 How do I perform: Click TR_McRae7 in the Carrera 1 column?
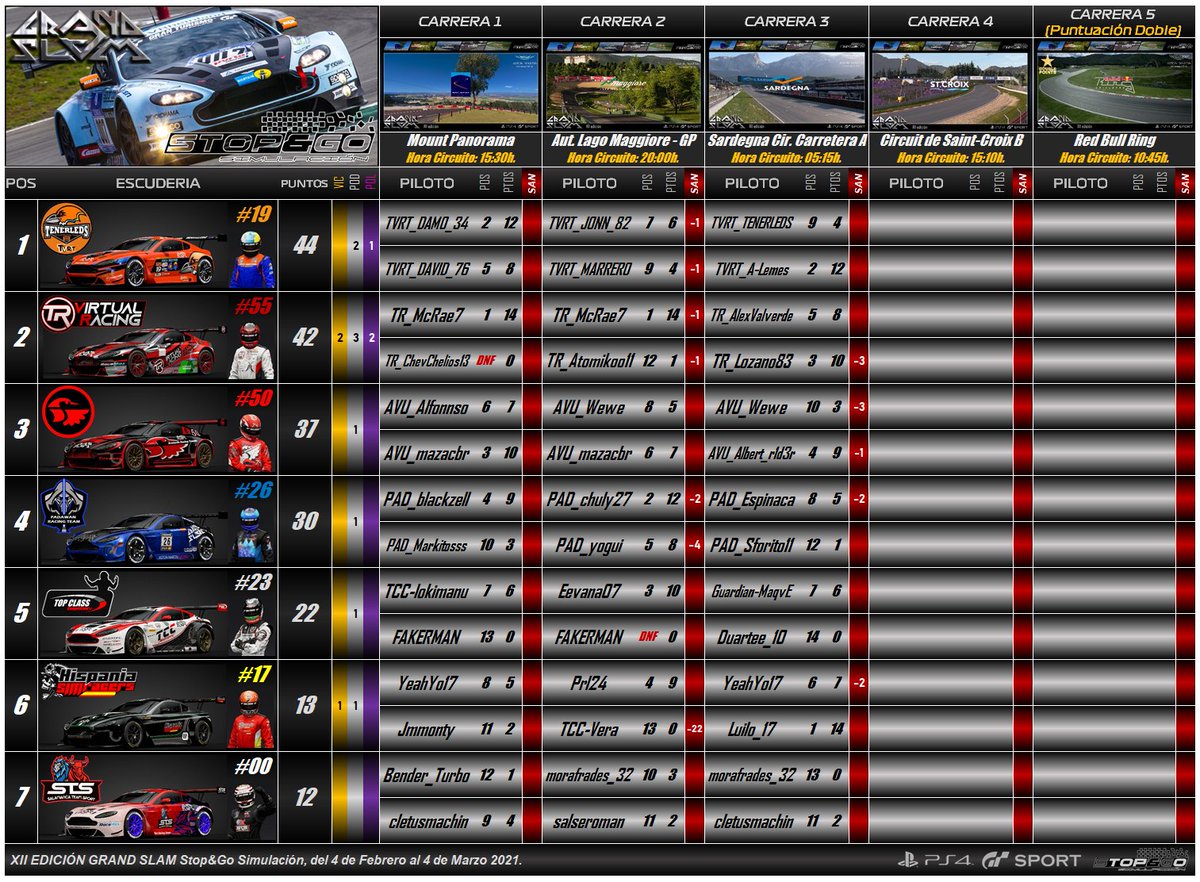pyautogui.click(x=427, y=314)
